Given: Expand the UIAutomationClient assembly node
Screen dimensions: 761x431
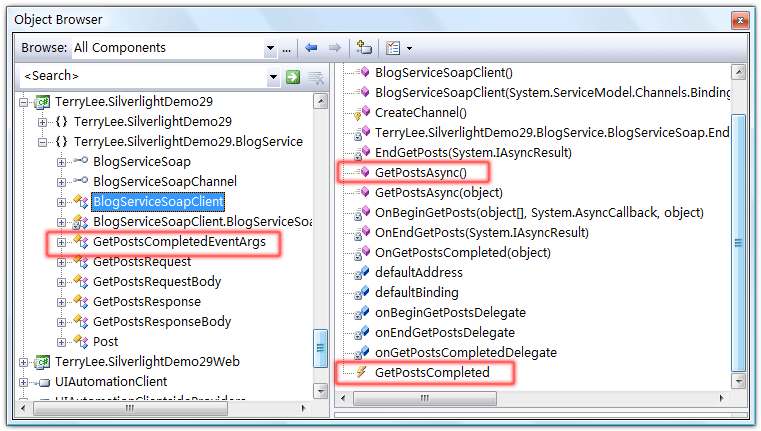Looking at the screenshot, I should click(25, 382).
